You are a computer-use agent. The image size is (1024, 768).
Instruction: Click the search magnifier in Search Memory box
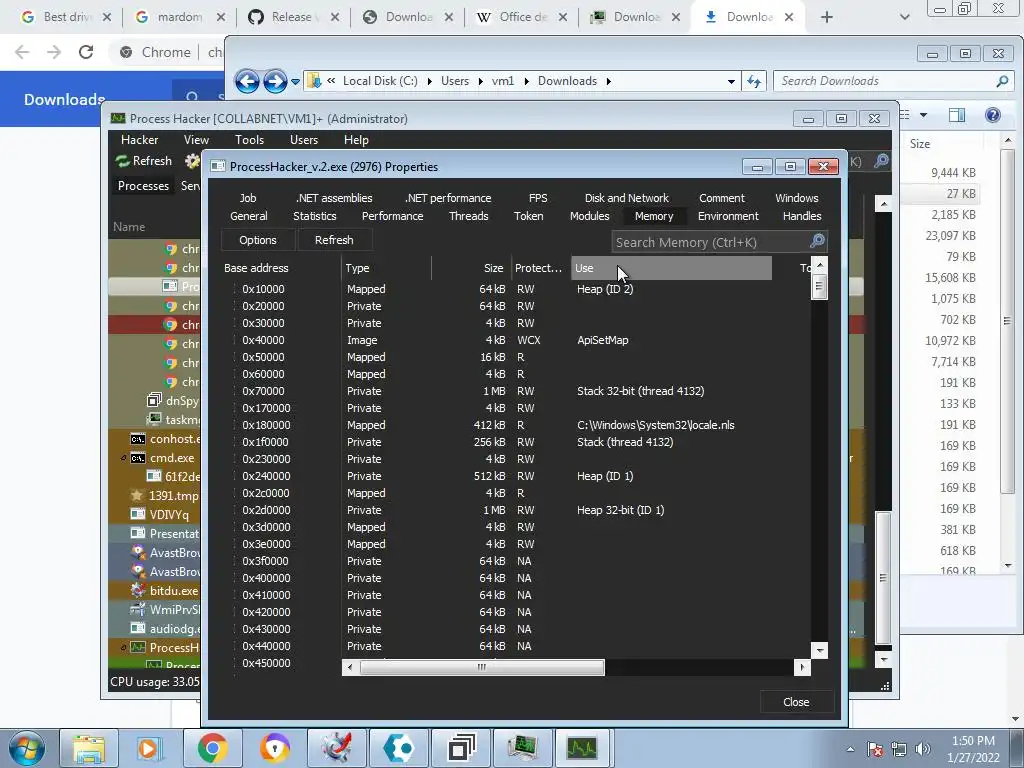coord(817,242)
